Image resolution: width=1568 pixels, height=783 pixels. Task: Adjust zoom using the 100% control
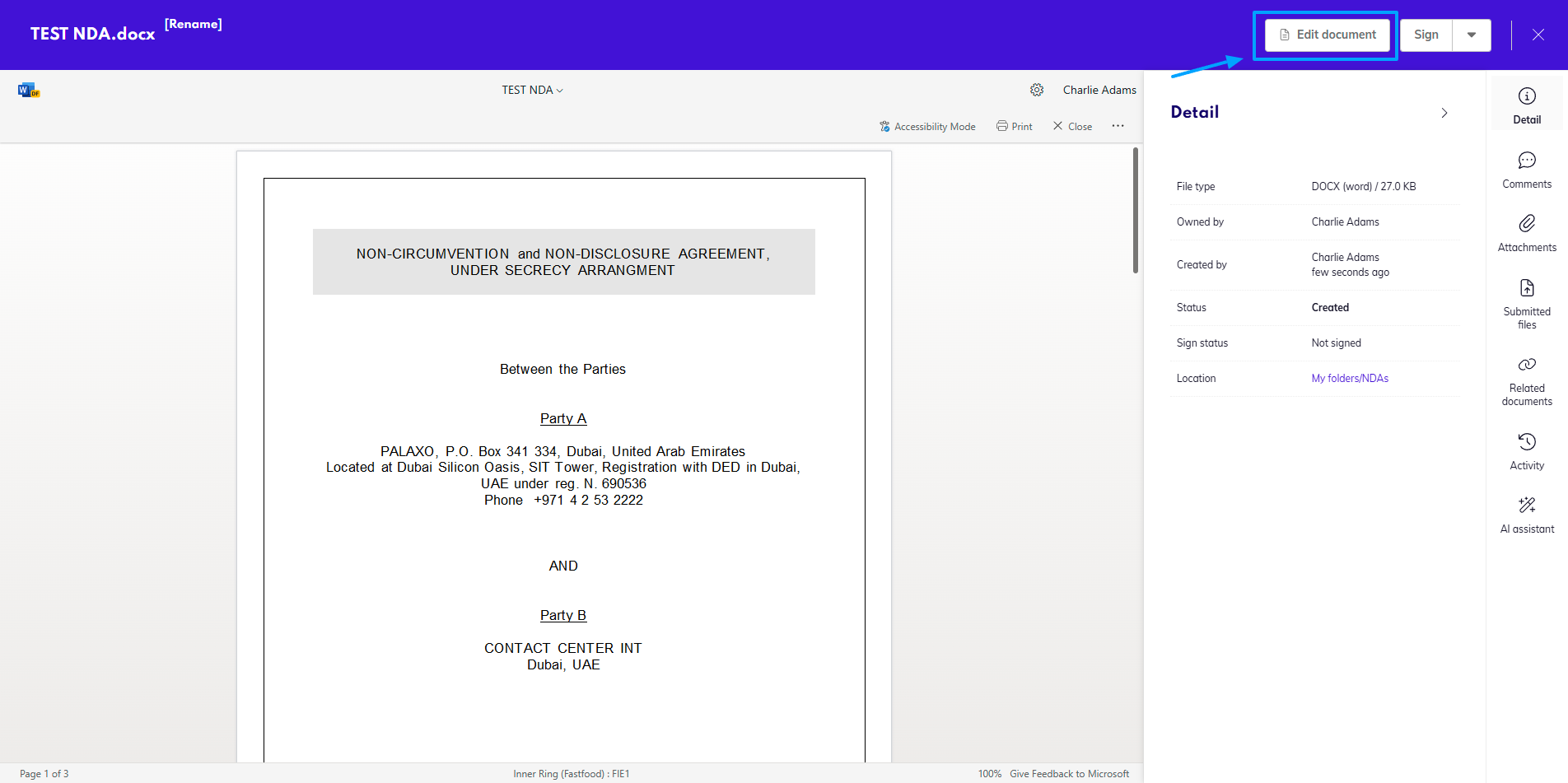989,773
